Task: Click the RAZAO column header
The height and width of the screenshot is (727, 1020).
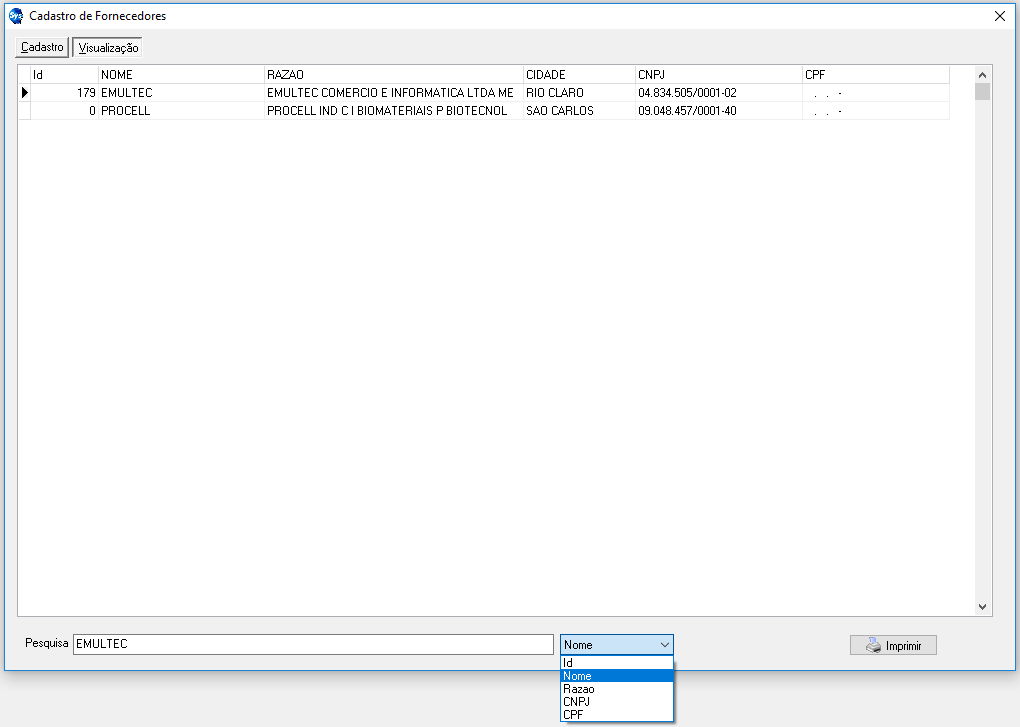Action: point(392,75)
